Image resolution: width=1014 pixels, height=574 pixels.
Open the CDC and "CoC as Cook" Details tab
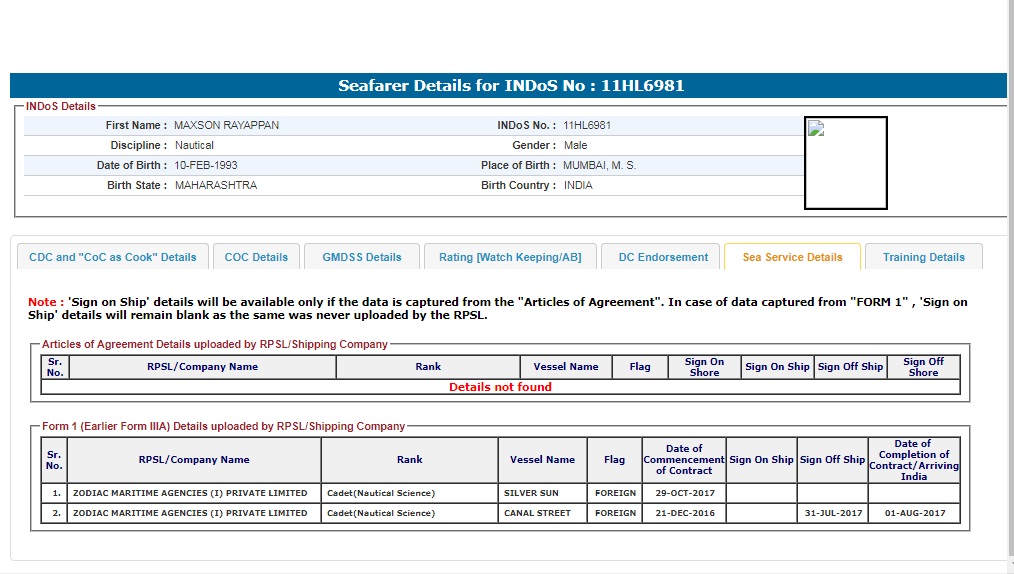tap(113, 257)
